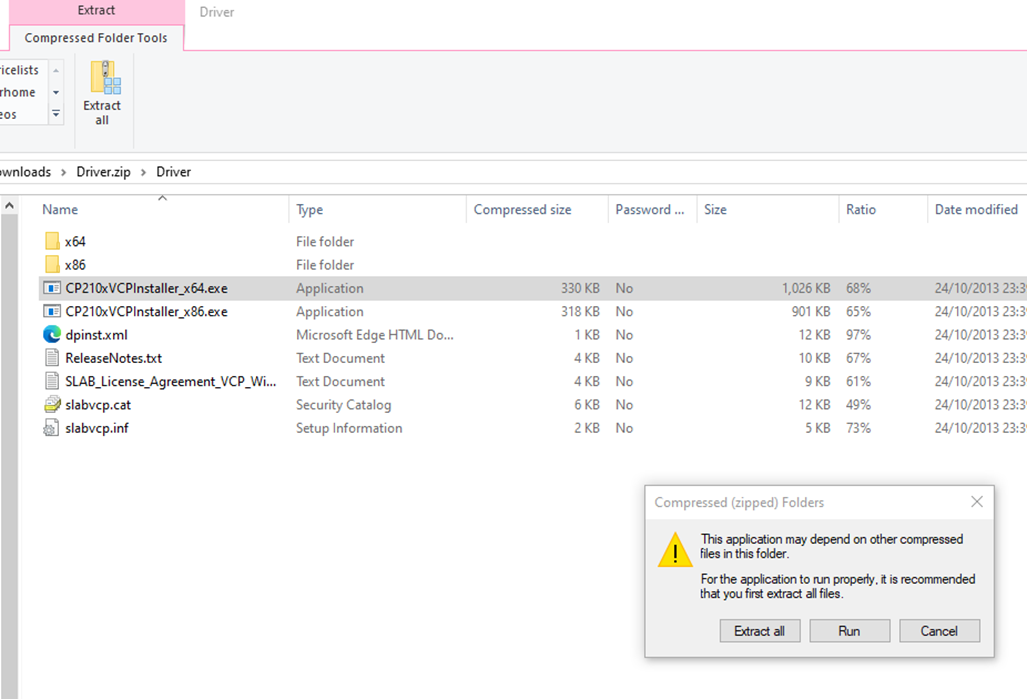Sort by Date modified column header
The height and width of the screenshot is (699, 1027).
point(976,210)
